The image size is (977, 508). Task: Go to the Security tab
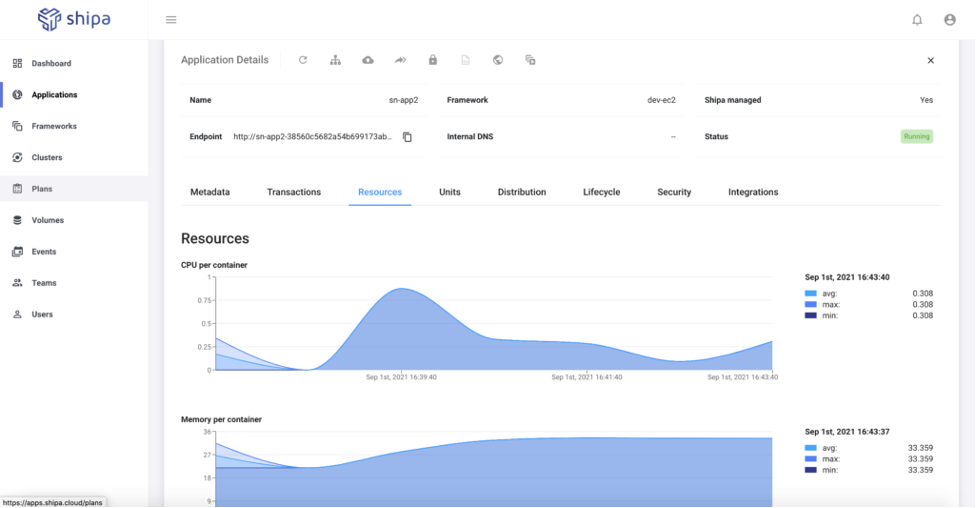pos(674,192)
